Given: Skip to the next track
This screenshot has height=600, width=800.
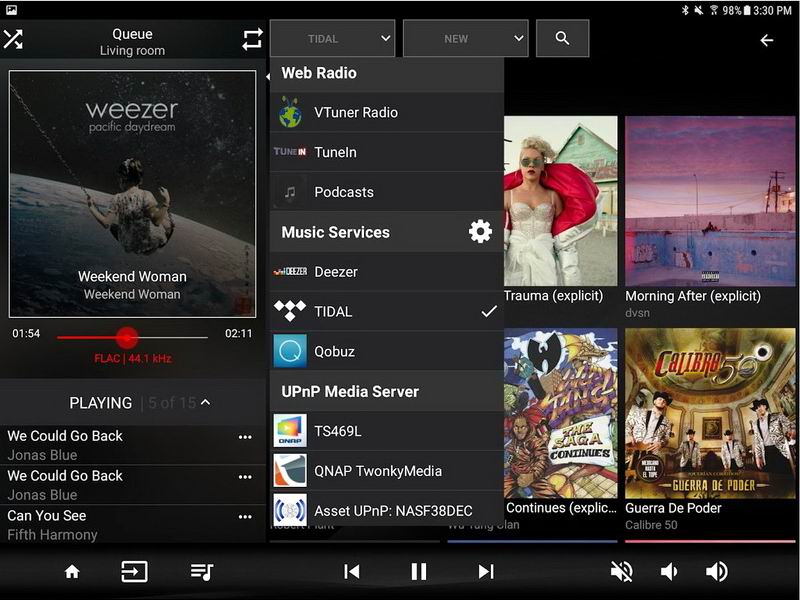Looking at the screenshot, I should [x=486, y=571].
